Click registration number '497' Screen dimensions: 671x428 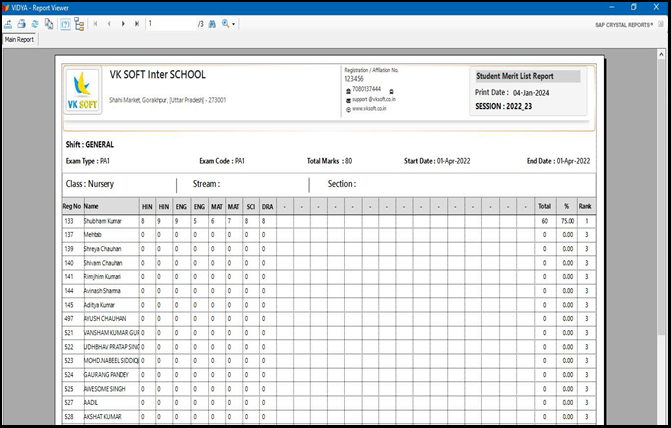pyautogui.click(x=69, y=319)
